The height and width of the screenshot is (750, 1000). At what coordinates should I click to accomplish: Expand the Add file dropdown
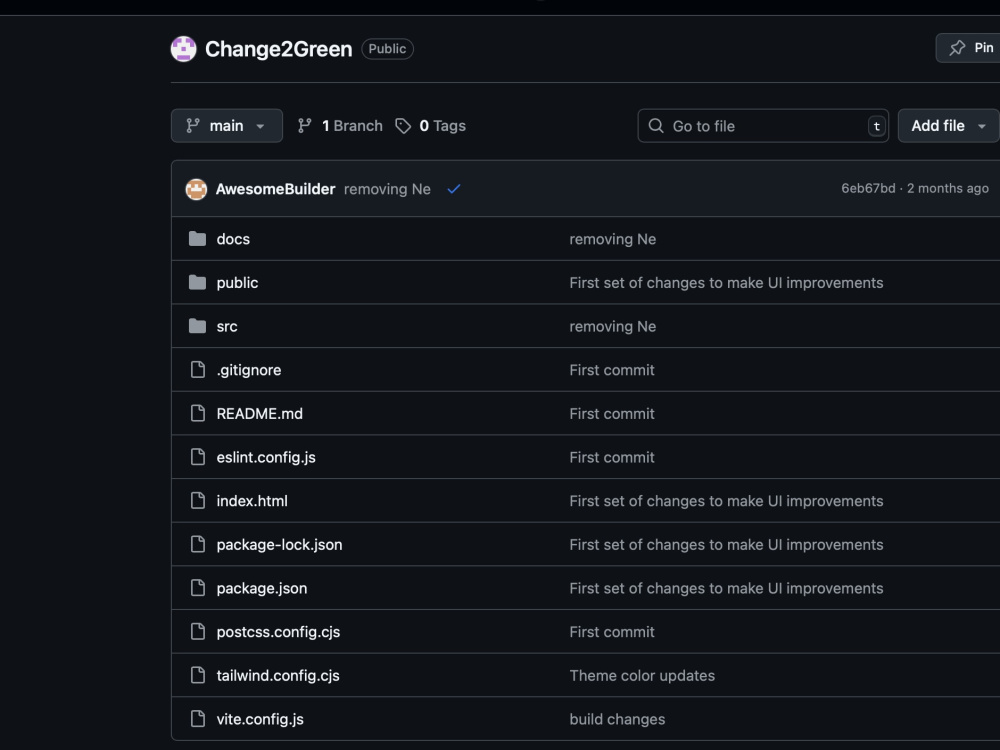click(x=948, y=126)
